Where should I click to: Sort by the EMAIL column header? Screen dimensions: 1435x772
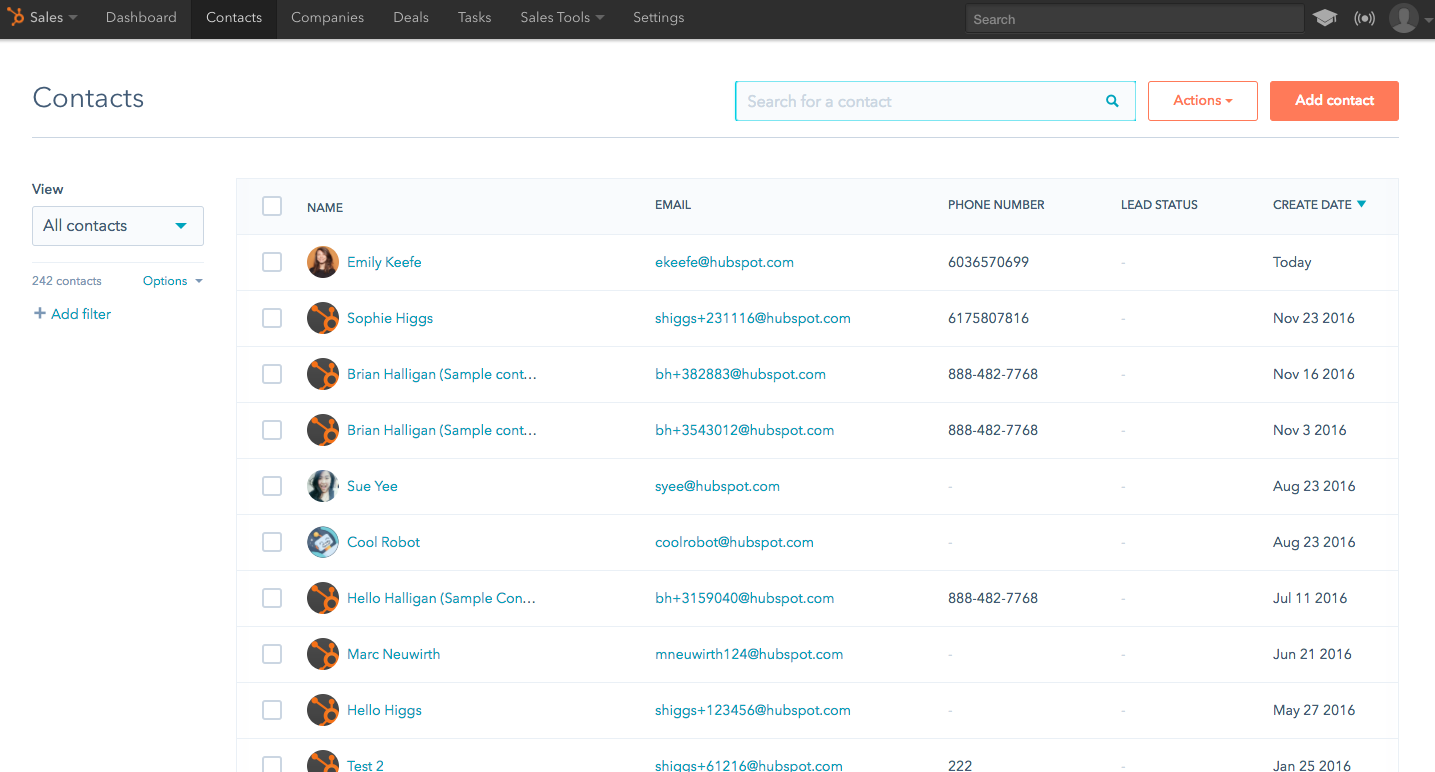(x=673, y=205)
